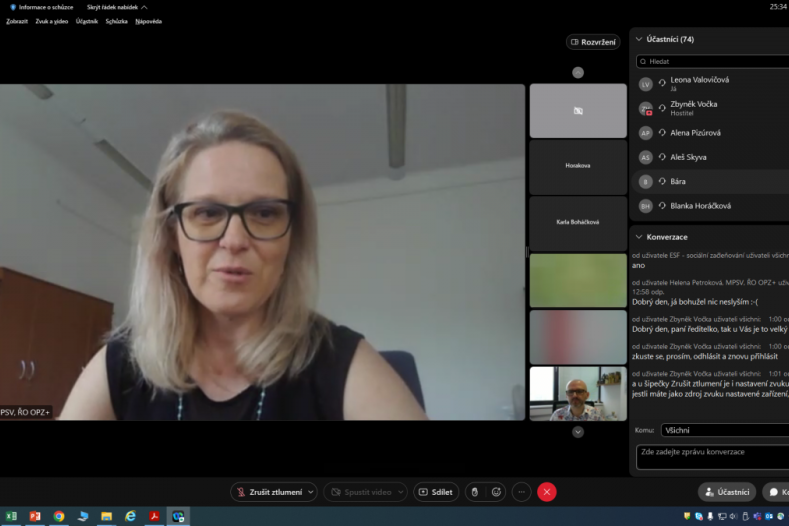Open PowerPoint from the taskbar
This screenshot has width=789, height=526.
(x=35, y=516)
